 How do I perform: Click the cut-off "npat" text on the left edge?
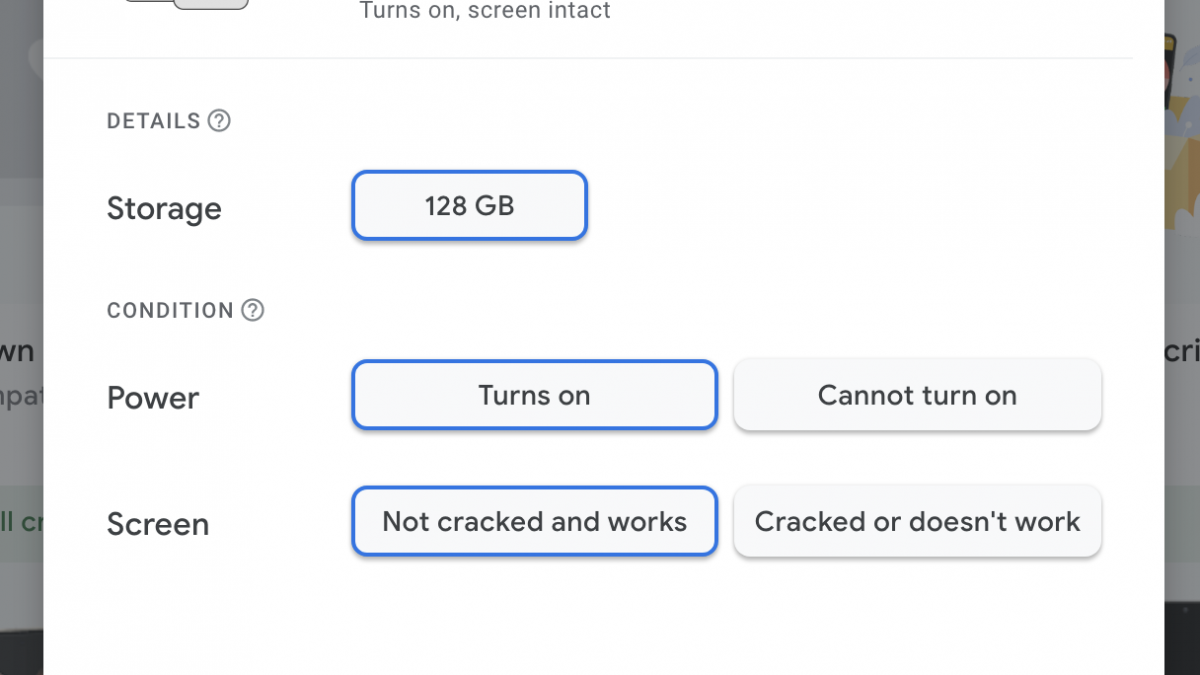pyautogui.click(x=20, y=396)
